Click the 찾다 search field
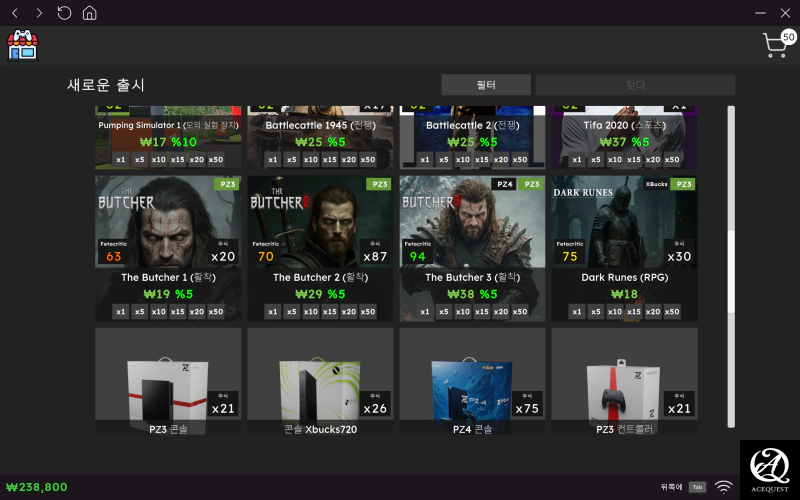800x500 pixels. (x=635, y=85)
